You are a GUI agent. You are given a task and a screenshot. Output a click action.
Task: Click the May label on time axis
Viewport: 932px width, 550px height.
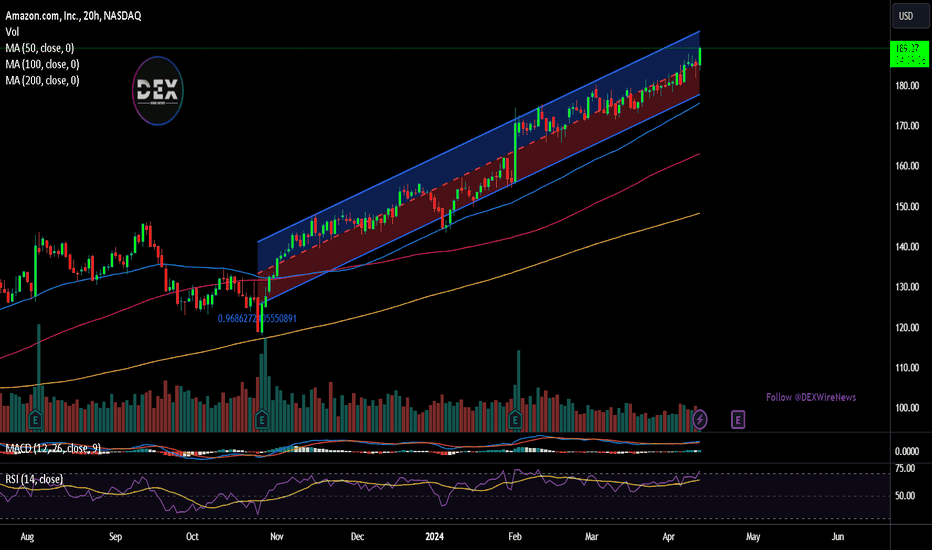[753, 536]
